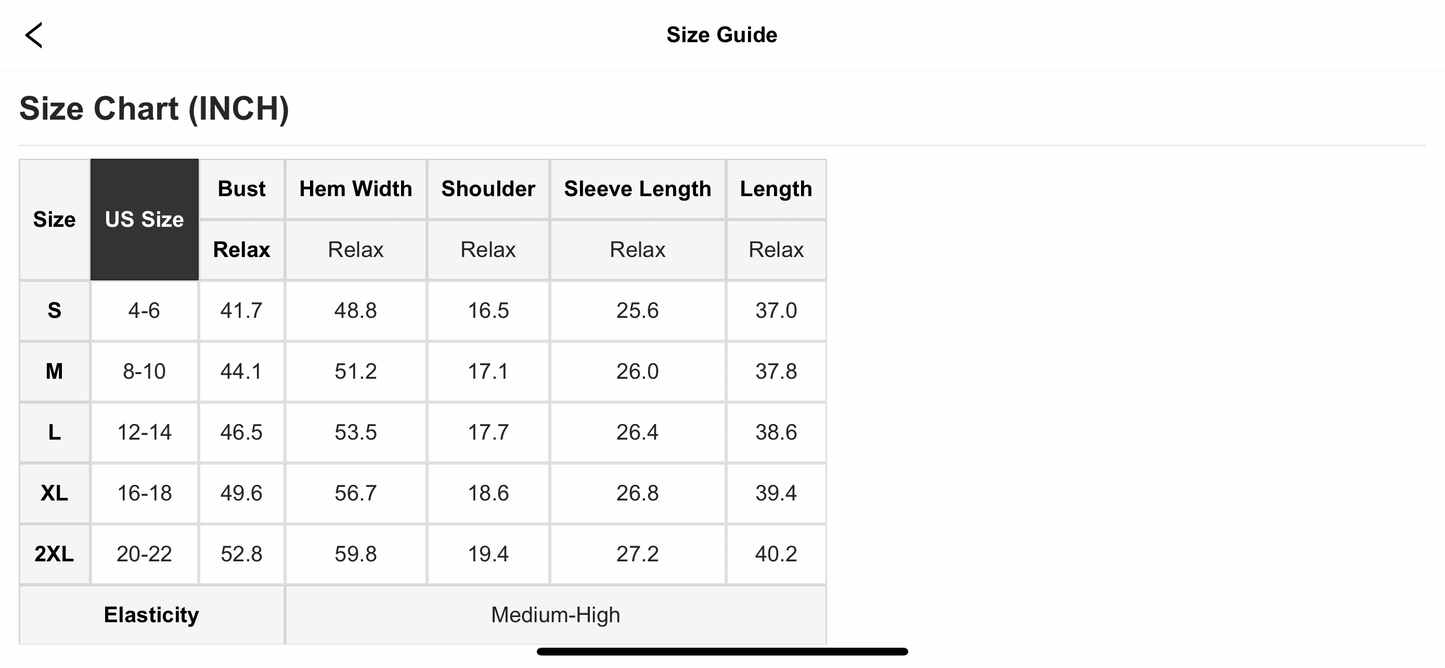Viewport: 1445px width, 668px height.
Task: Select the 20-22 US size cell
Action: (144, 554)
